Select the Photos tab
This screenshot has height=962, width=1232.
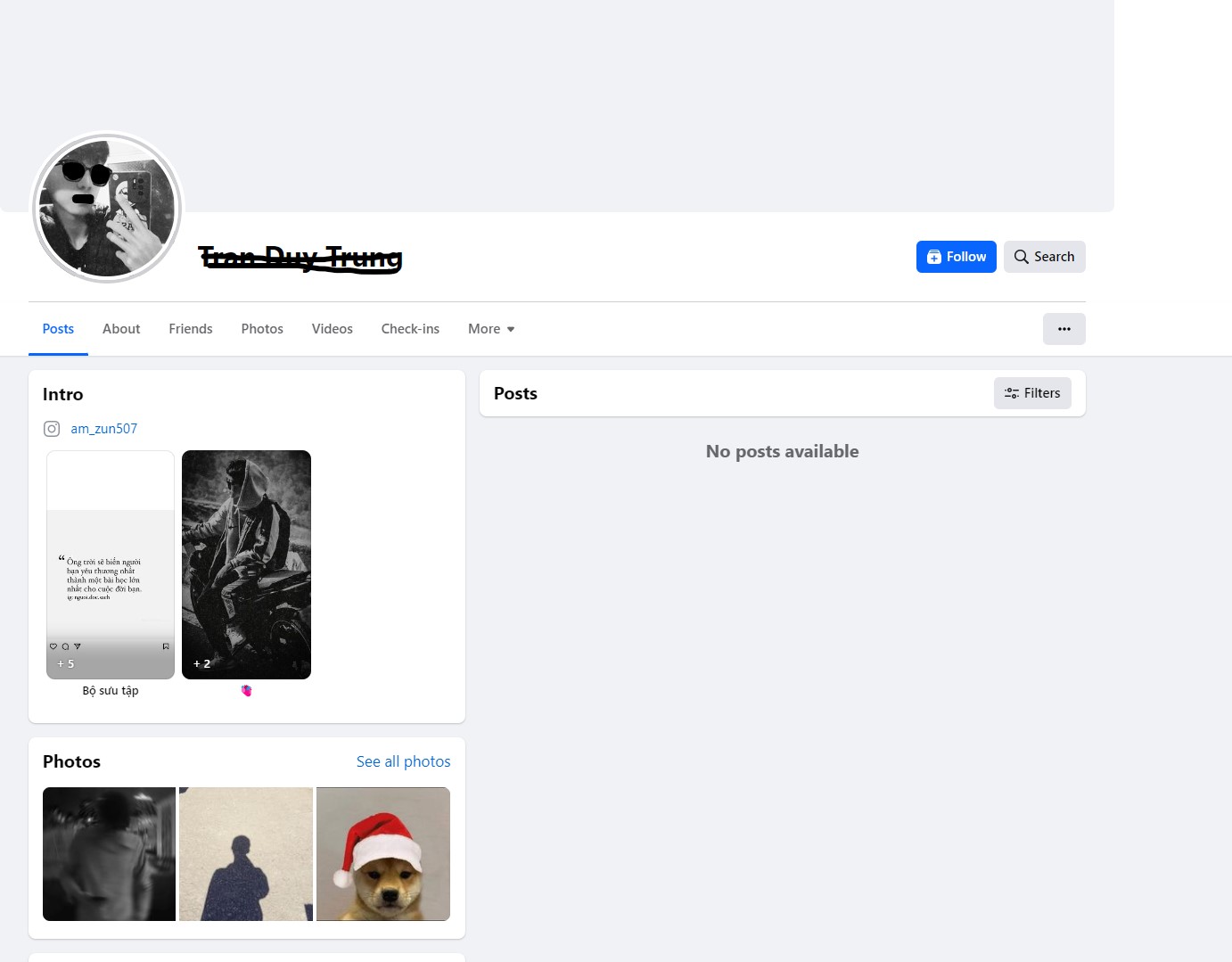pos(262,329)
